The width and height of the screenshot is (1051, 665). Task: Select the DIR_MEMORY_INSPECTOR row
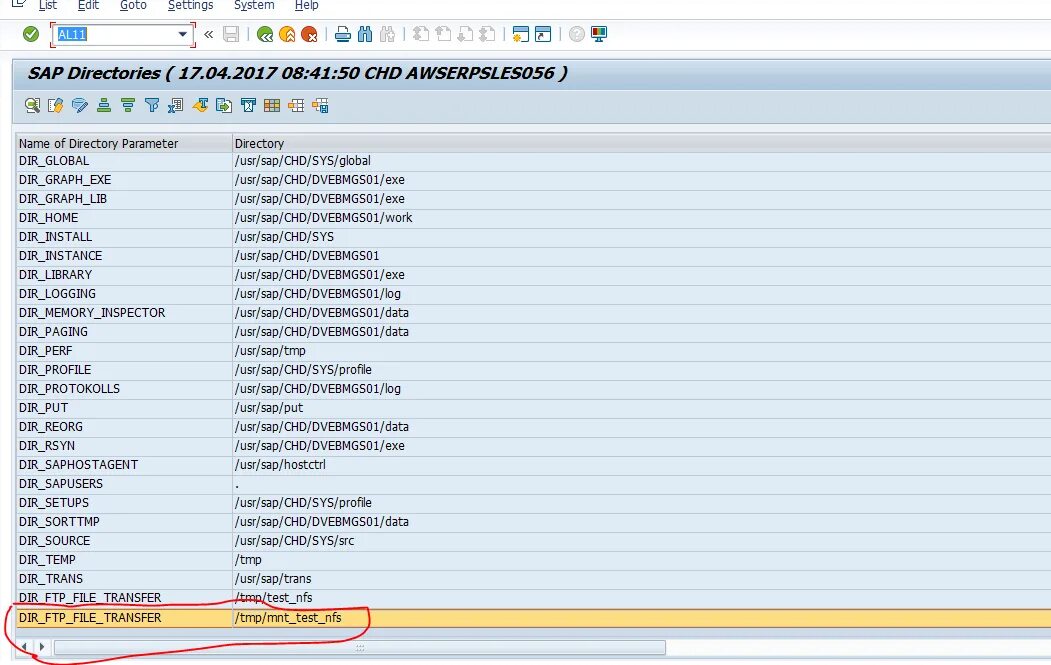coord(534,312)
